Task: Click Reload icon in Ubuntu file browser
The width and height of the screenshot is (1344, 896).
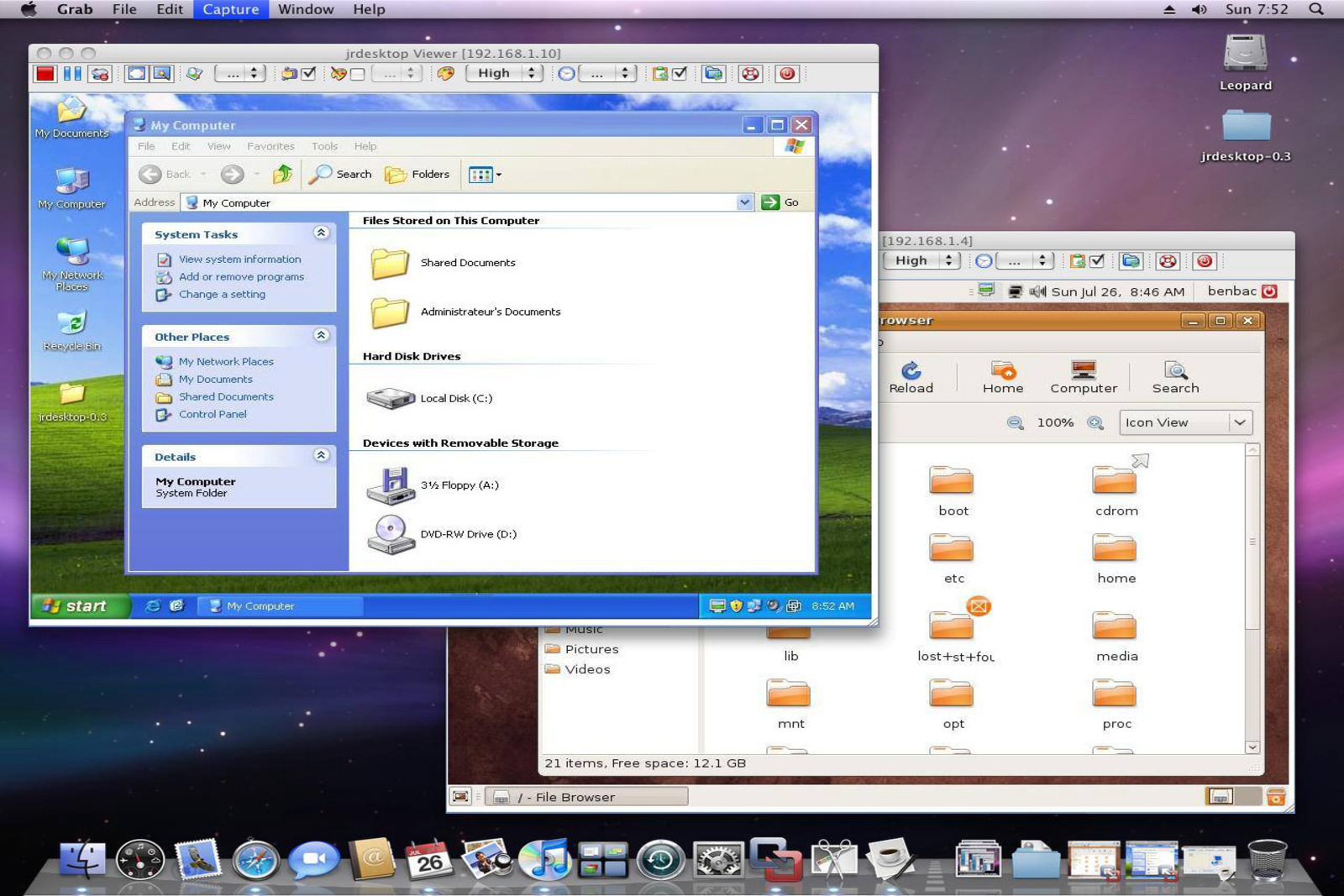Action: [x=911, y=369]
